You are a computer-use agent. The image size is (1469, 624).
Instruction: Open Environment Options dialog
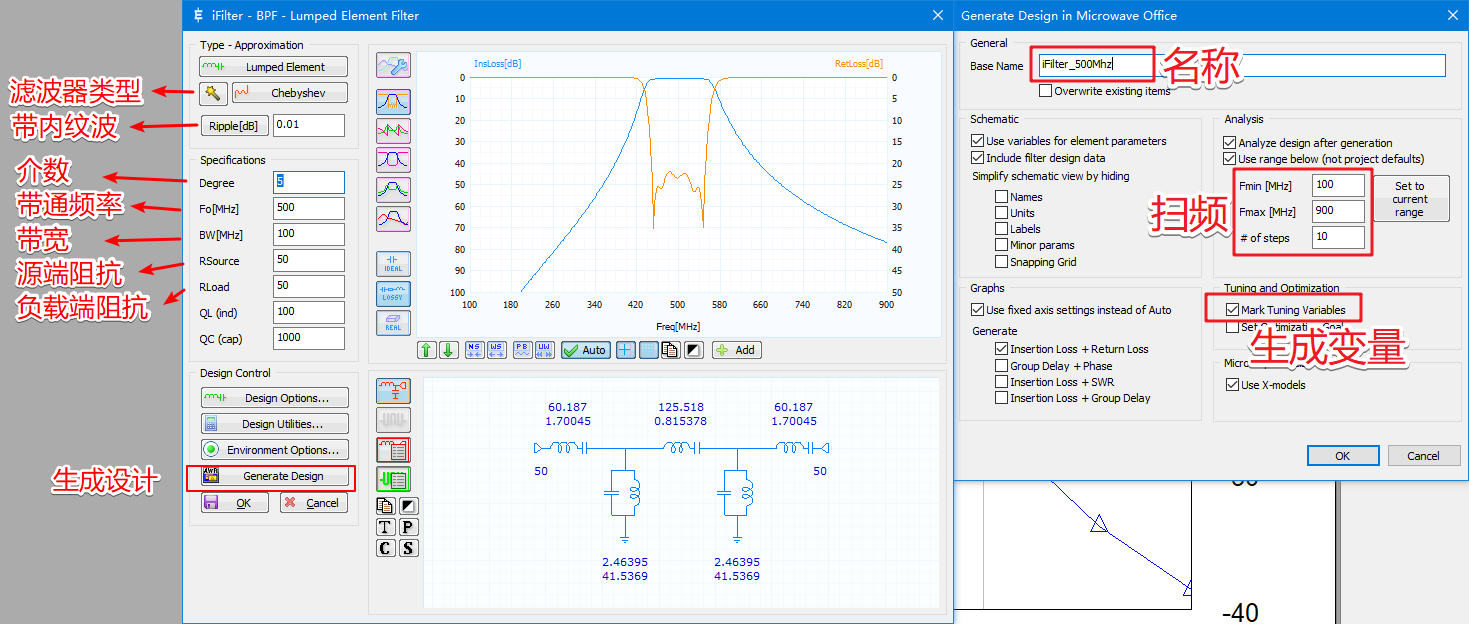point(274,450)
